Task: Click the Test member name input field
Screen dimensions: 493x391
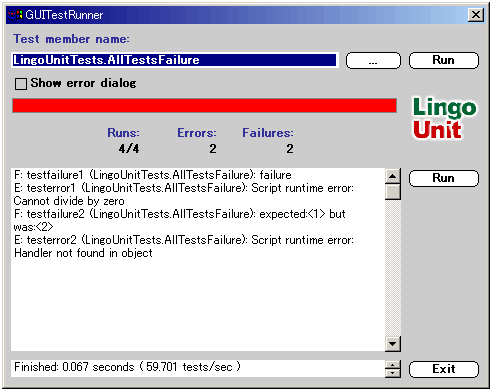Action: tap(175, 60)
